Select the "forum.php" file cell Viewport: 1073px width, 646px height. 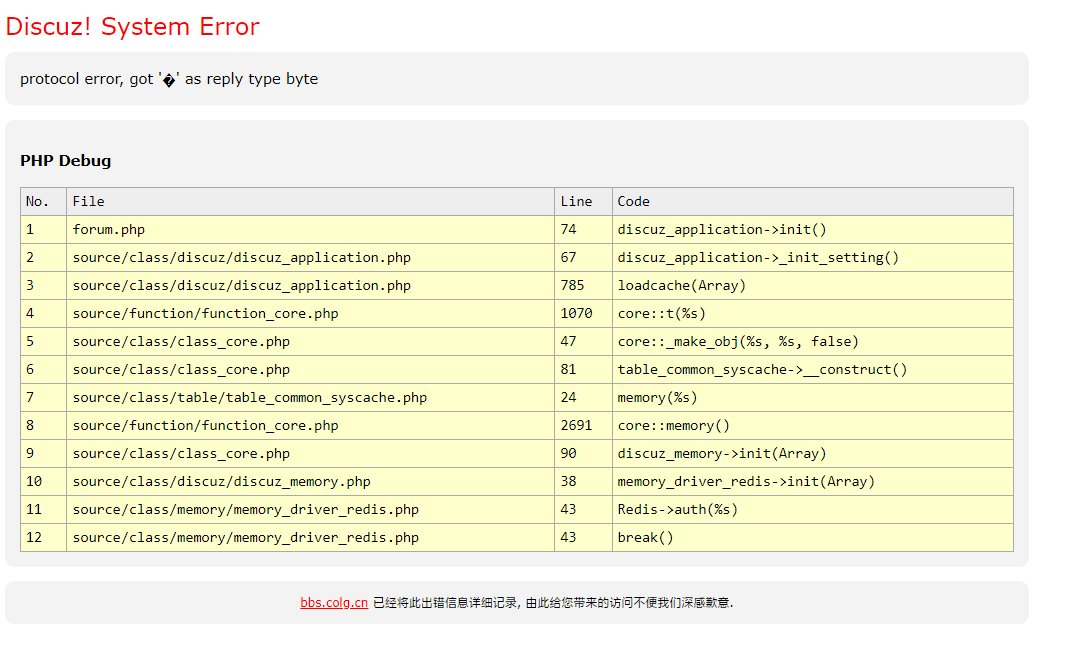point(310,230)
